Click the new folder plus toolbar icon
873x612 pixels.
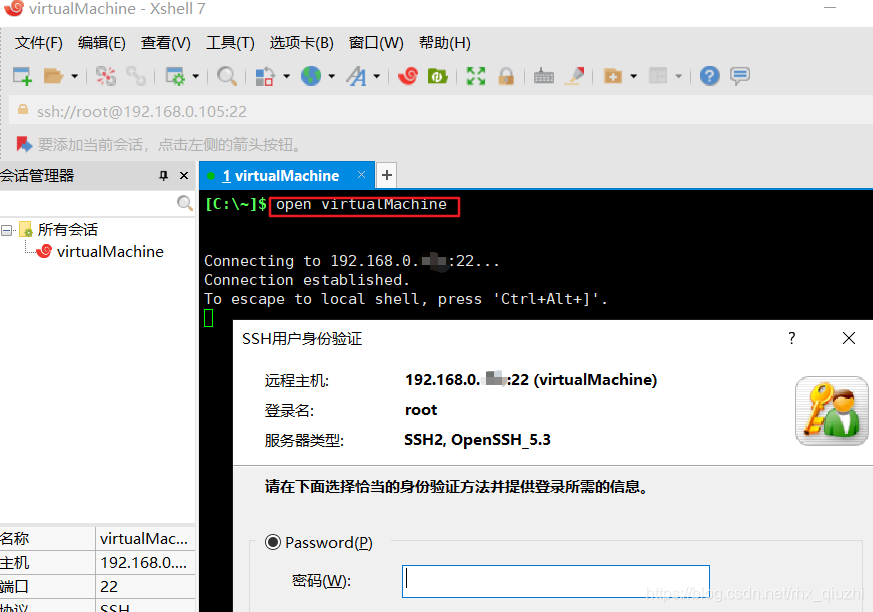(x=613, y=76)
